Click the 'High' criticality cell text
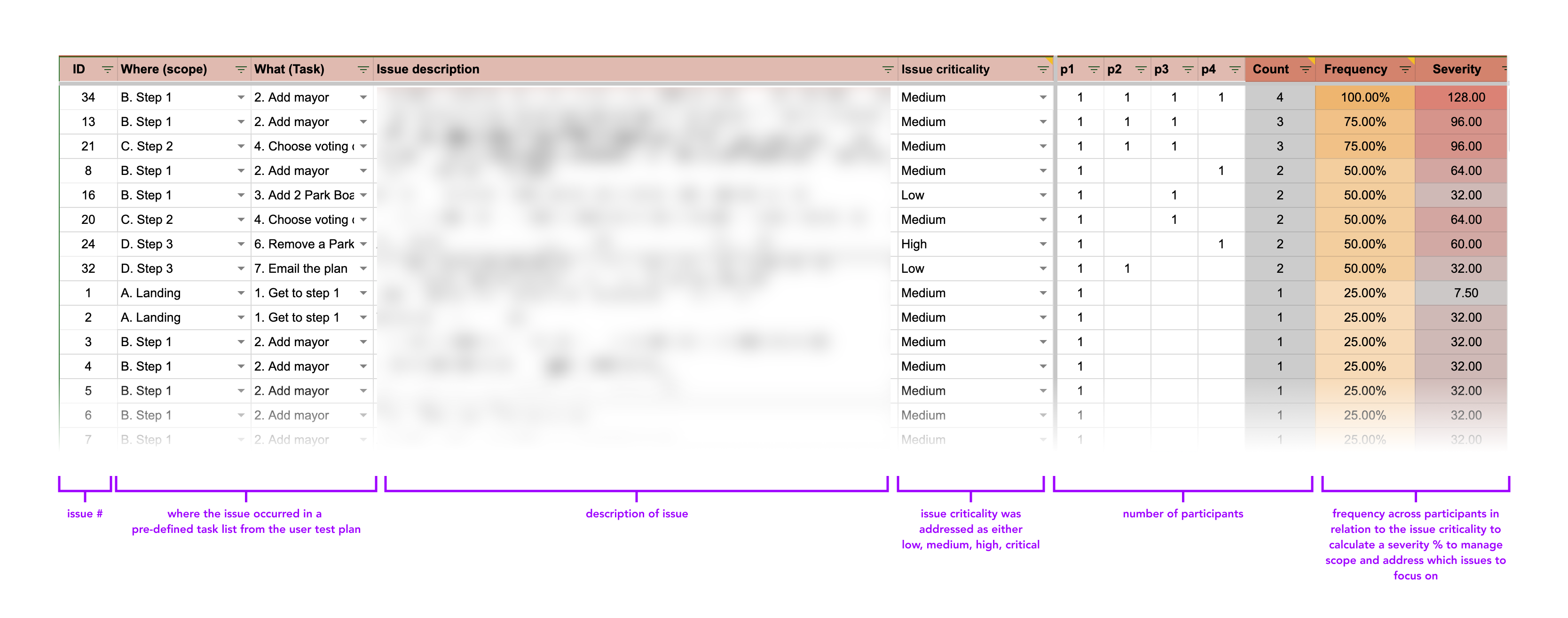 (914, 244)
